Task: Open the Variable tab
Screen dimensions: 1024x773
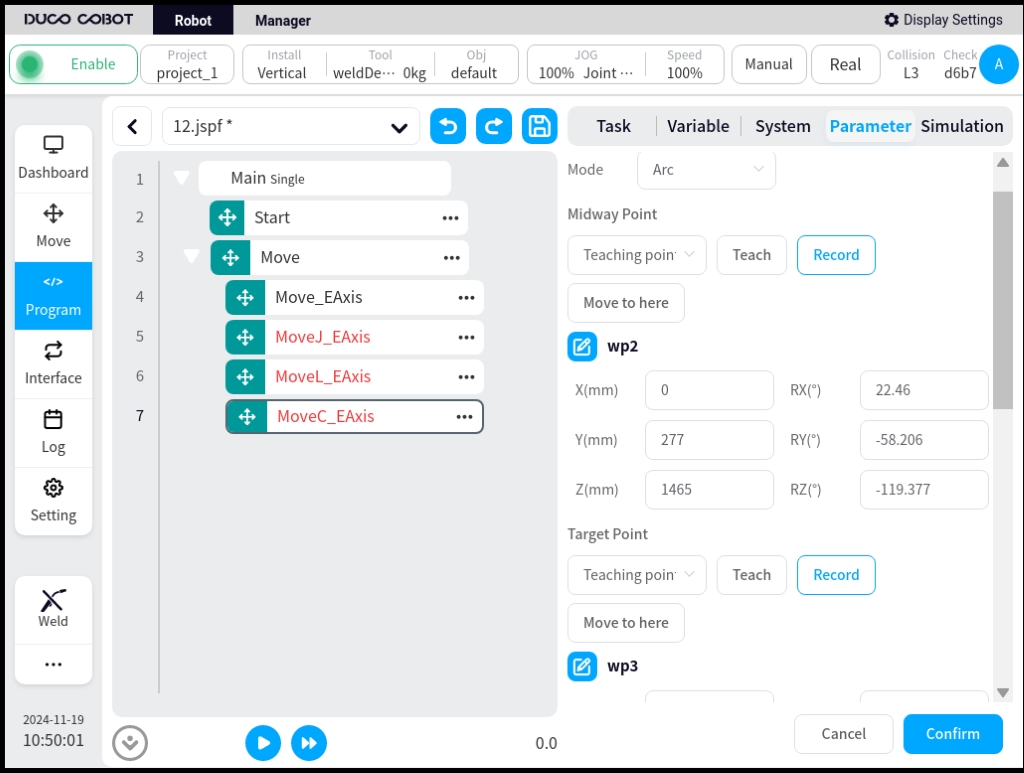Action: click(698, 126)
